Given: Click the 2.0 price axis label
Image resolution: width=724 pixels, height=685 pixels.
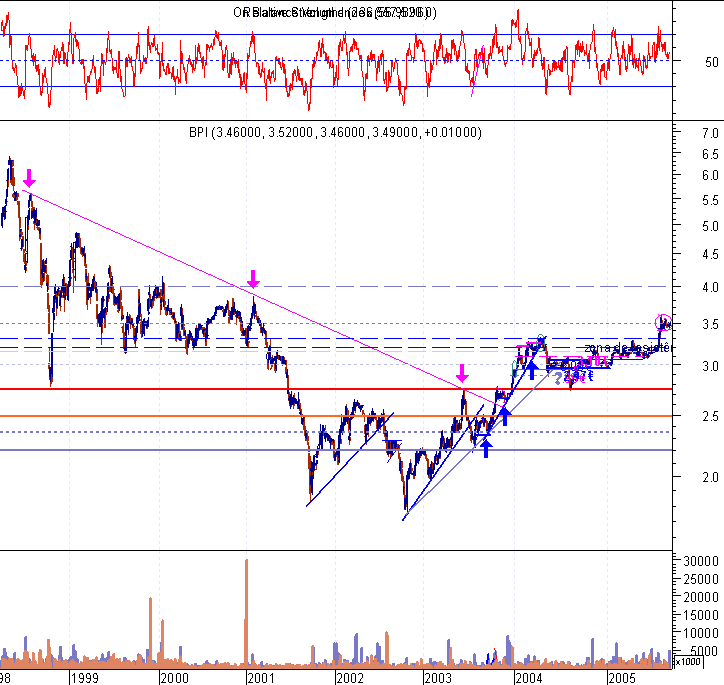Looking at the screenshot, I should tap(710, 477).
